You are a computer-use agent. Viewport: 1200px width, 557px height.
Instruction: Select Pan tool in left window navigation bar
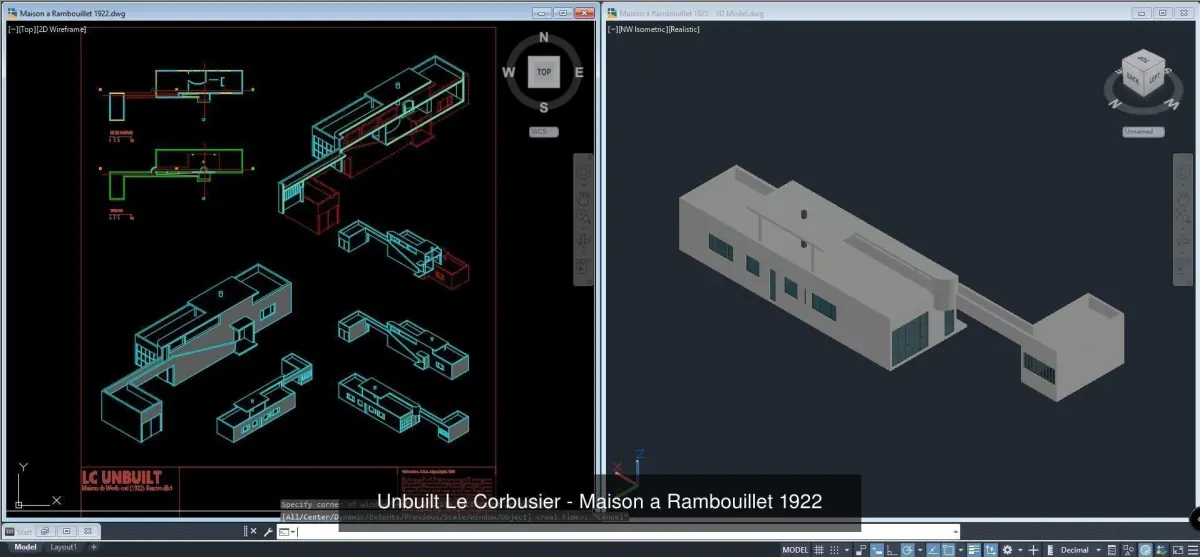(584, 197)
